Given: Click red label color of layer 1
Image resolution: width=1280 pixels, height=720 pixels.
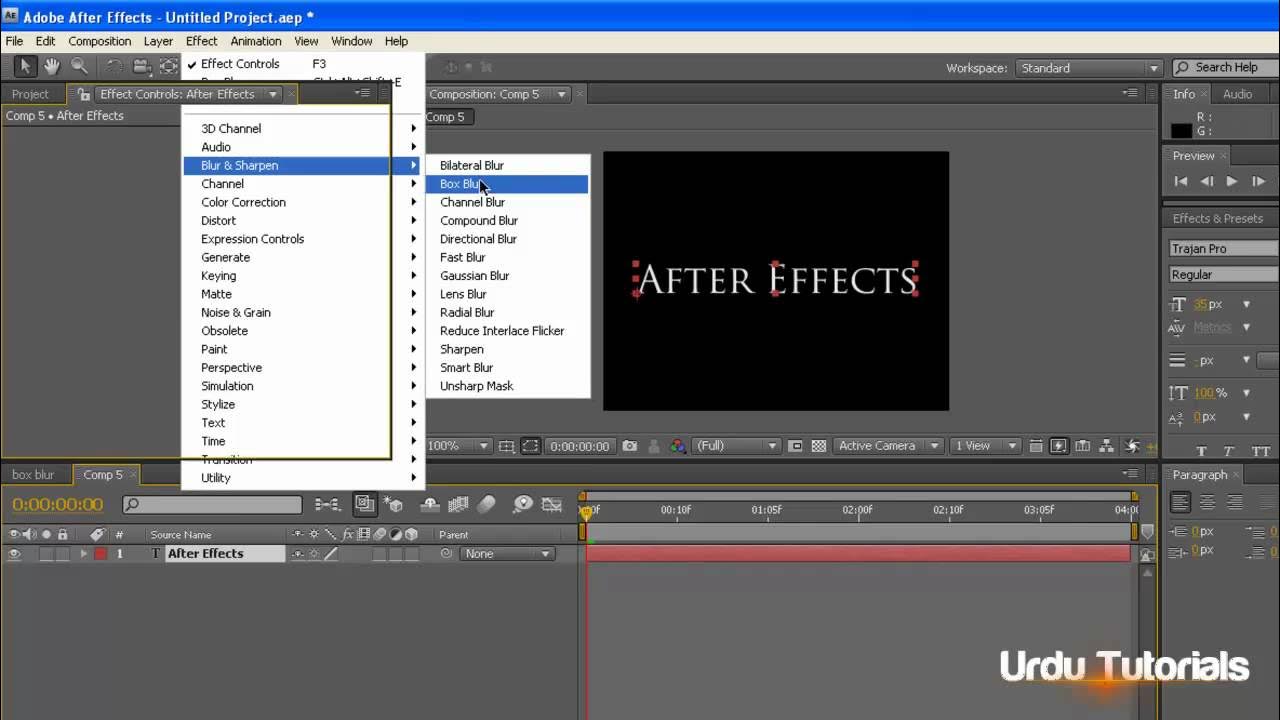Looking at the screenshot, I should click(x=100, y=554).
